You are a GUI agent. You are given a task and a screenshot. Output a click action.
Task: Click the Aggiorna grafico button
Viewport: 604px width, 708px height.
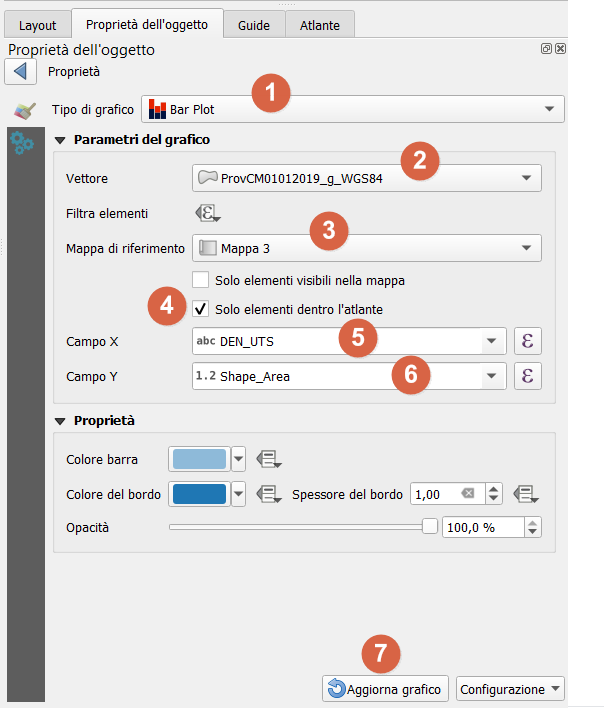(x=385, y=689)
